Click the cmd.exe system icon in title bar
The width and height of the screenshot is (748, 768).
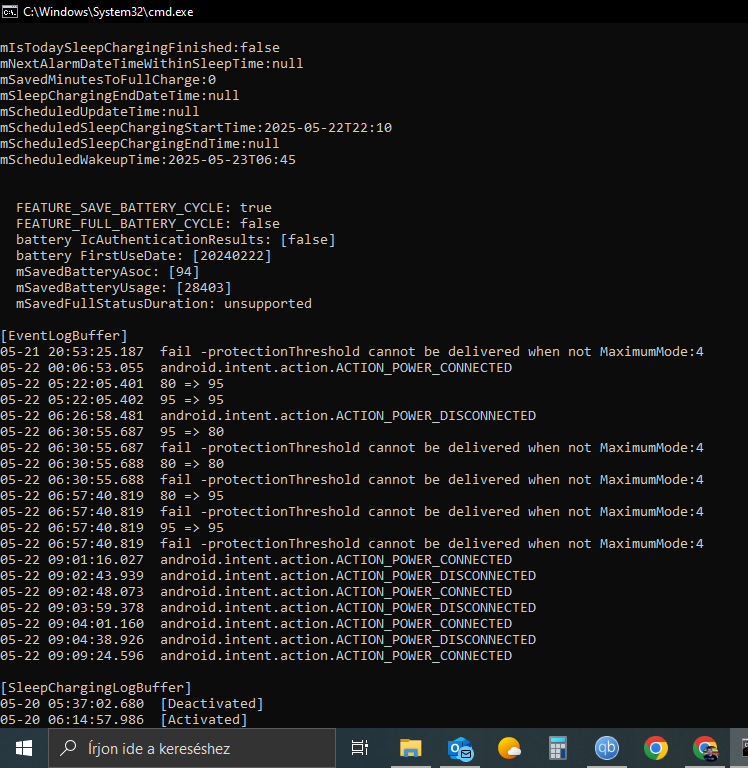pos(9,11)
